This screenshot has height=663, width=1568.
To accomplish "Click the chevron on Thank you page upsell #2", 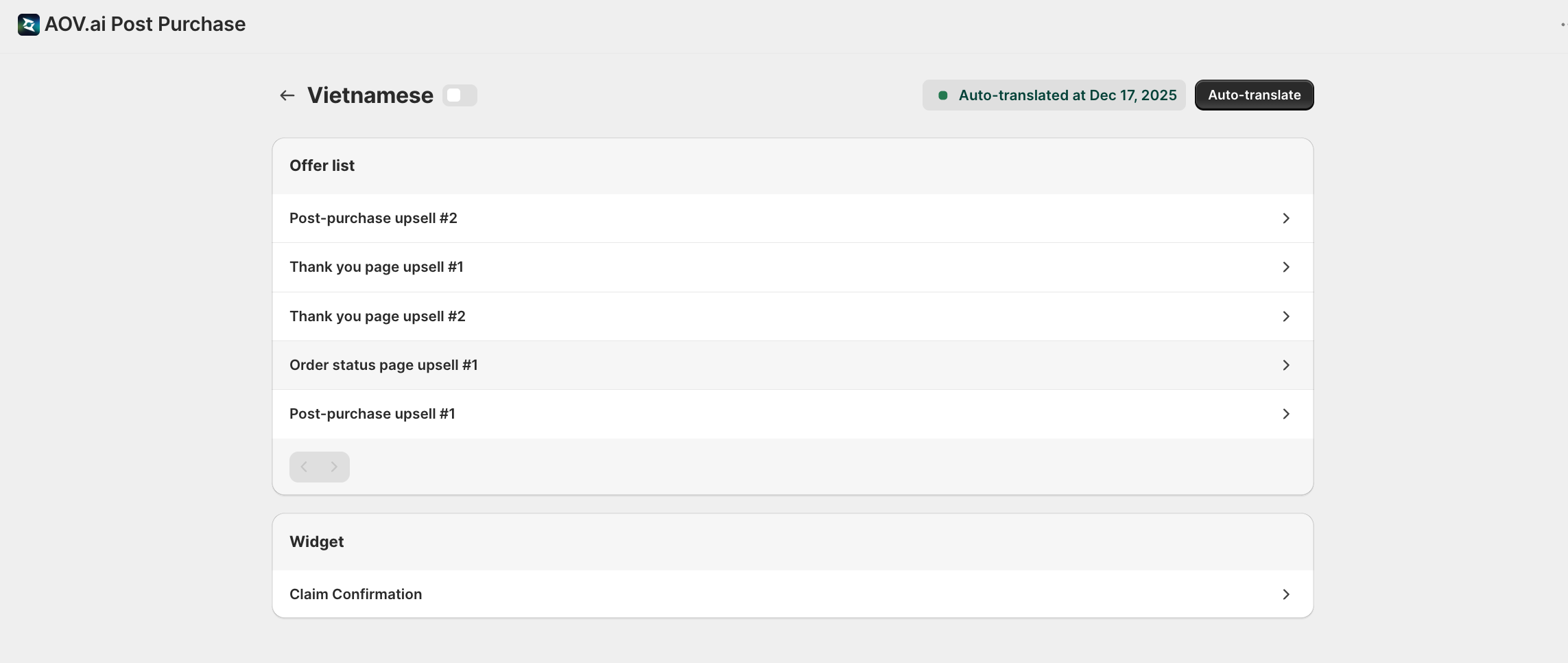I will click(x=1286, y=316).
